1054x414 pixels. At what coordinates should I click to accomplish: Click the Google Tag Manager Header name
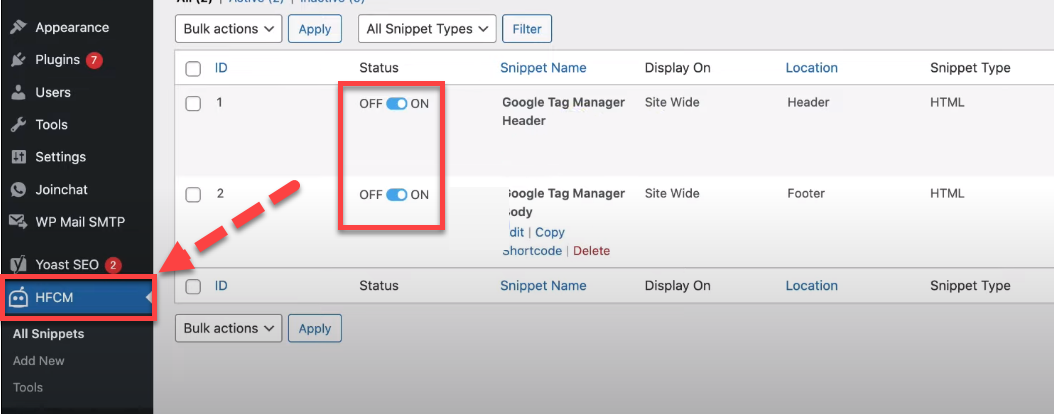point(563,112)
